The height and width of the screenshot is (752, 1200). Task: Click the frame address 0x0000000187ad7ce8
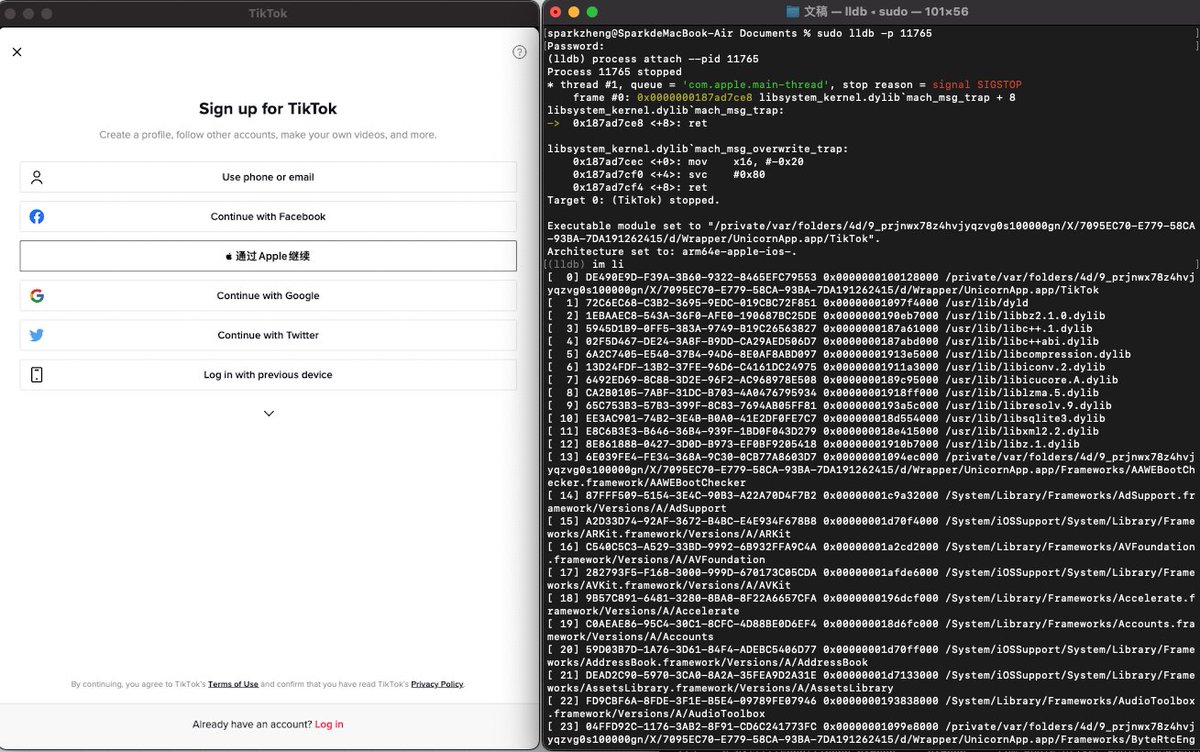coord(694,98)
